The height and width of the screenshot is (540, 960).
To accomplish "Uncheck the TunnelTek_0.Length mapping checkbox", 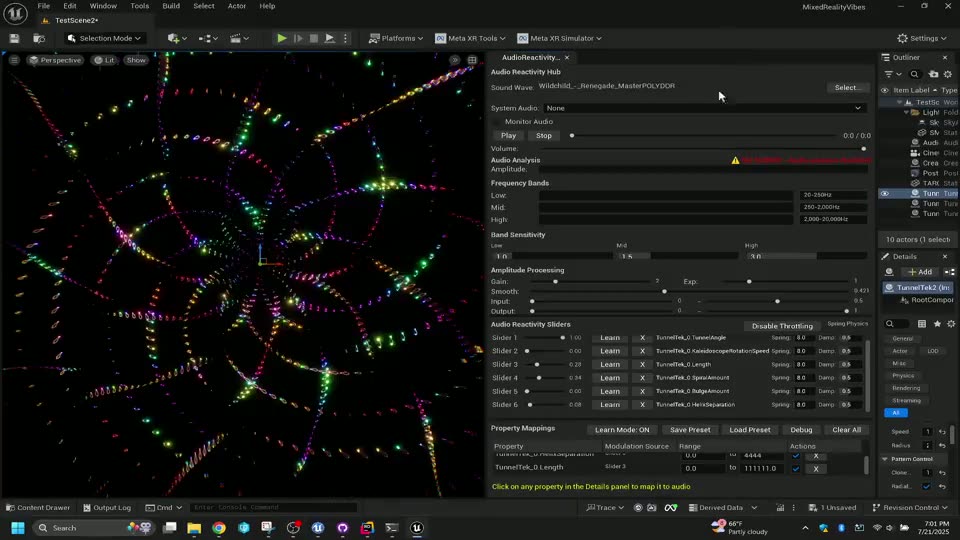I will pyautogui.click(x=796, y=468).
